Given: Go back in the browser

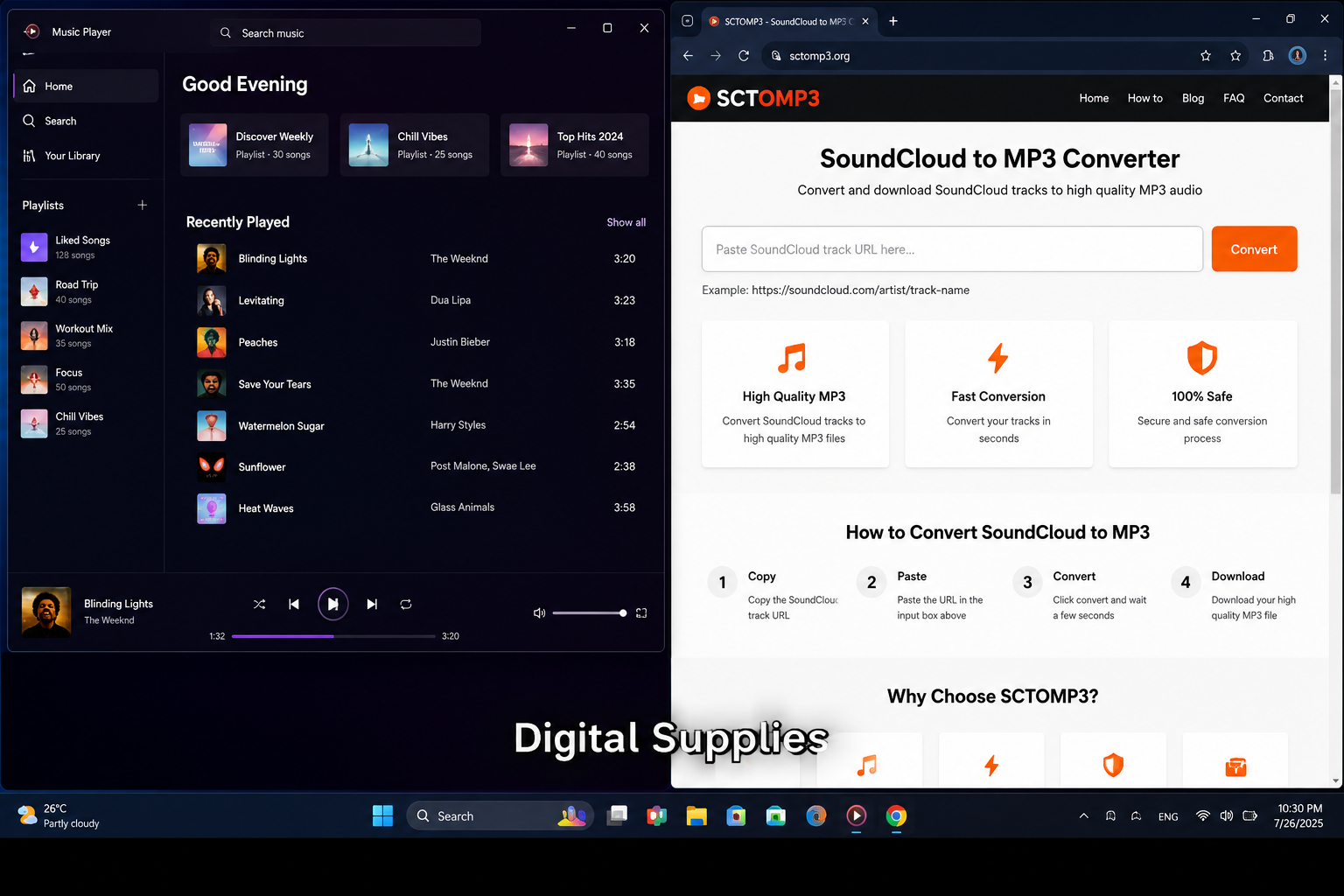Looking at the screenshot, I should (688, 55).
